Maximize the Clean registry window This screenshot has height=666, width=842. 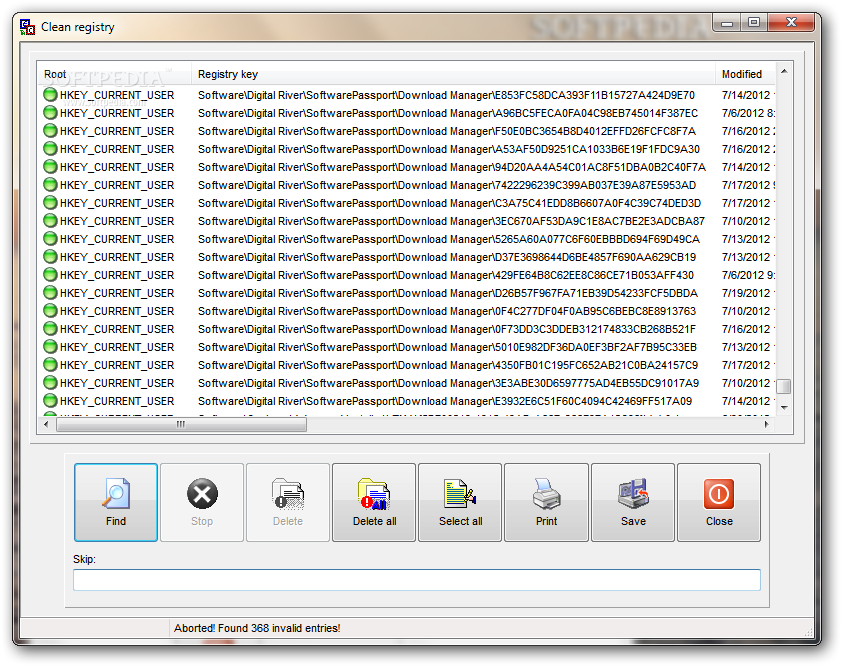pyautogui.click(x=754, y=23)
